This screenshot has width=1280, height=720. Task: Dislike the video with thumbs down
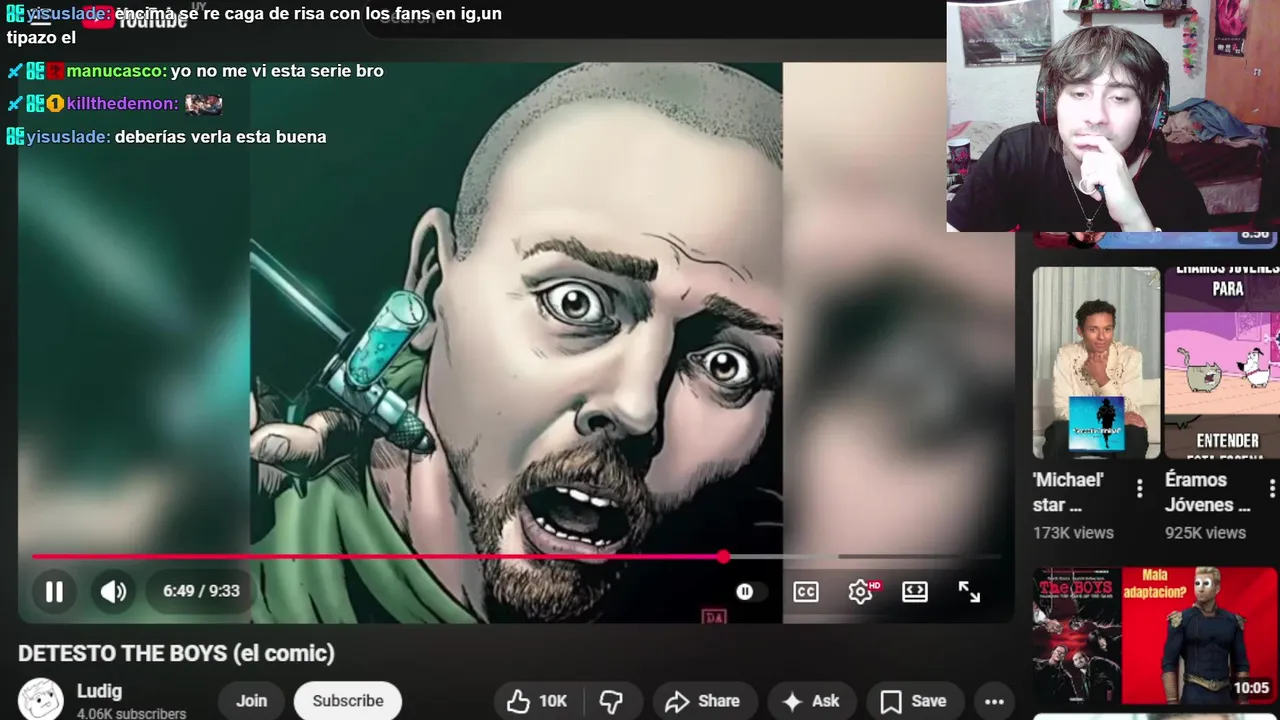click(611, 702)
